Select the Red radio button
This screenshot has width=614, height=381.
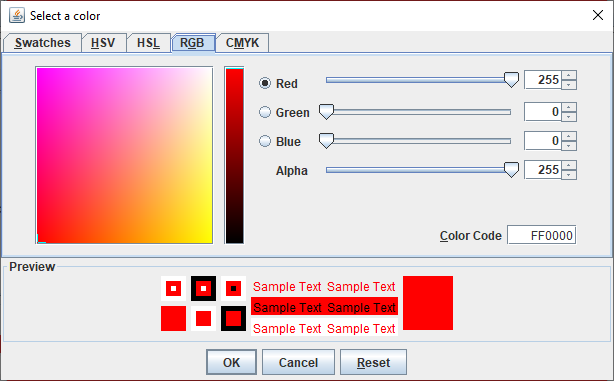[x=265, y=83]
